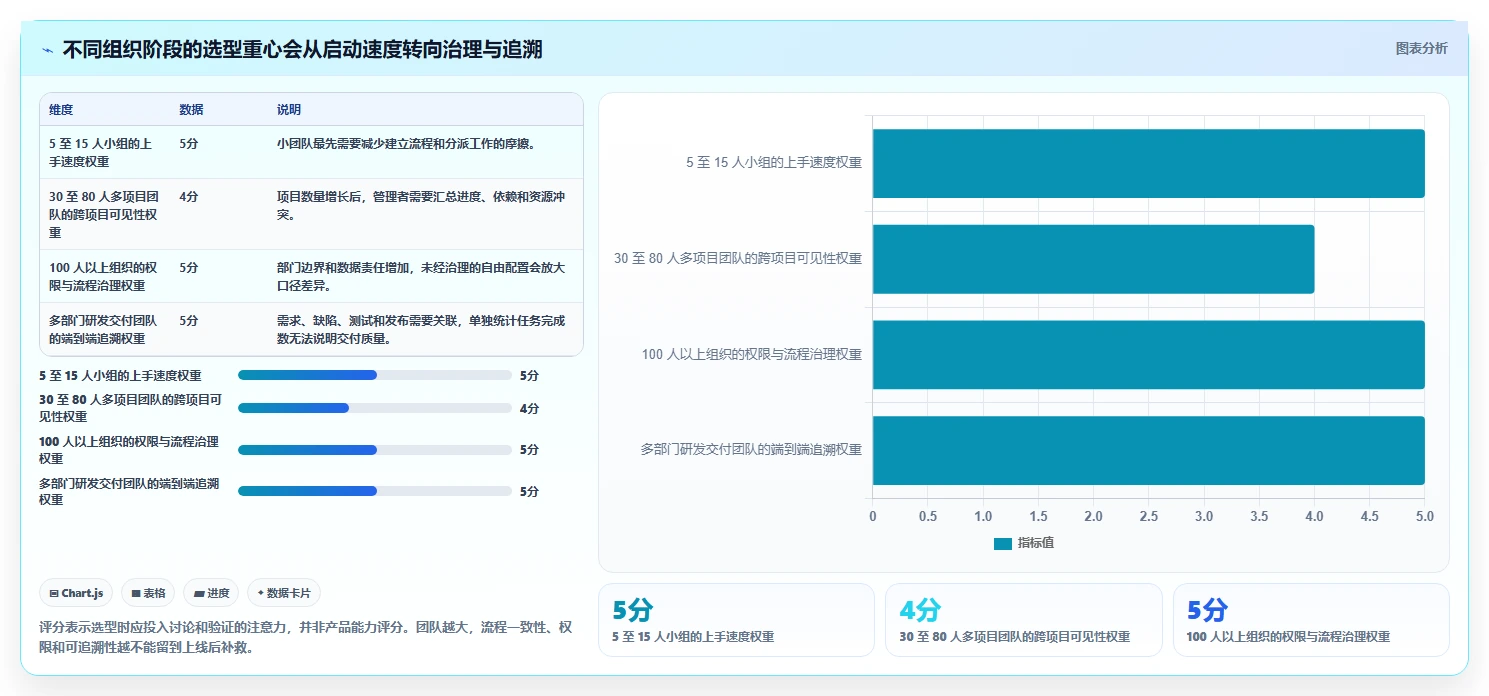The width and height of the screenshot is (1489, 696).
Task: Click the heading 不同组织阶段的选型重心会从启动速度转向治理与追溯
Action: click(x=302, y=49)
